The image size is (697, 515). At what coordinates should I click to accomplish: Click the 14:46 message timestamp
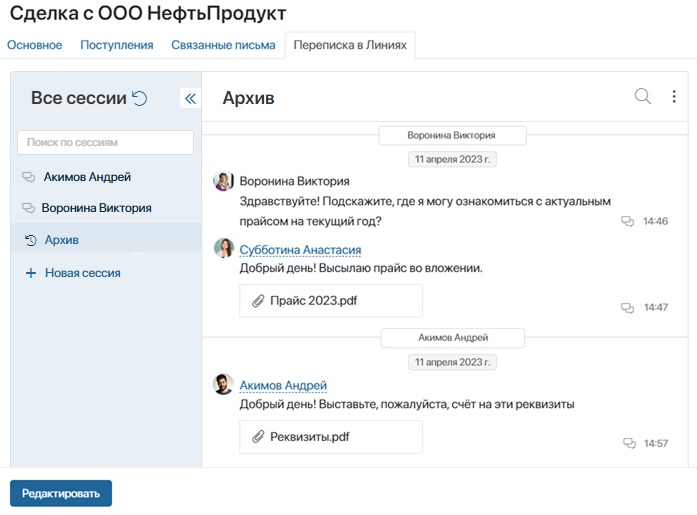(x=655, y=221)
